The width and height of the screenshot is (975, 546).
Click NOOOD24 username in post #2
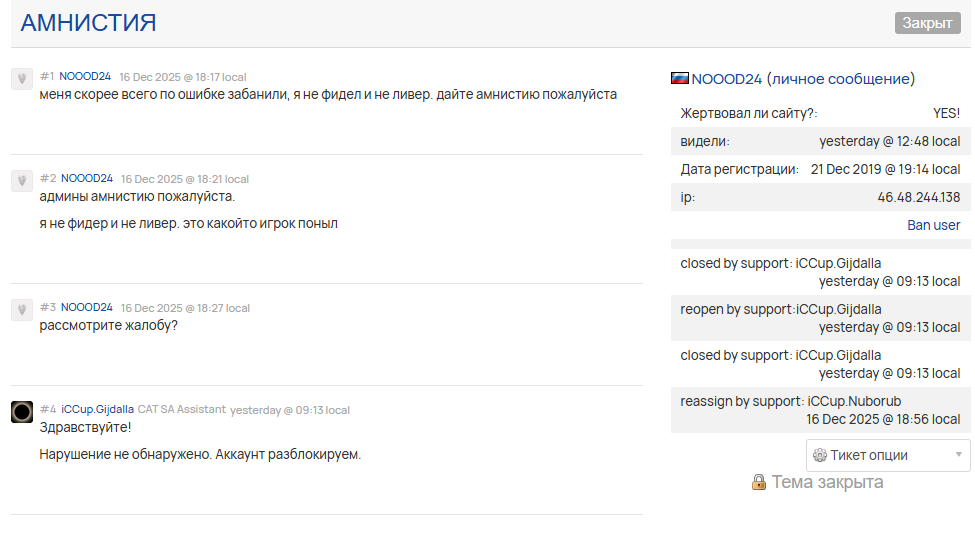click(x=87, y=178)
